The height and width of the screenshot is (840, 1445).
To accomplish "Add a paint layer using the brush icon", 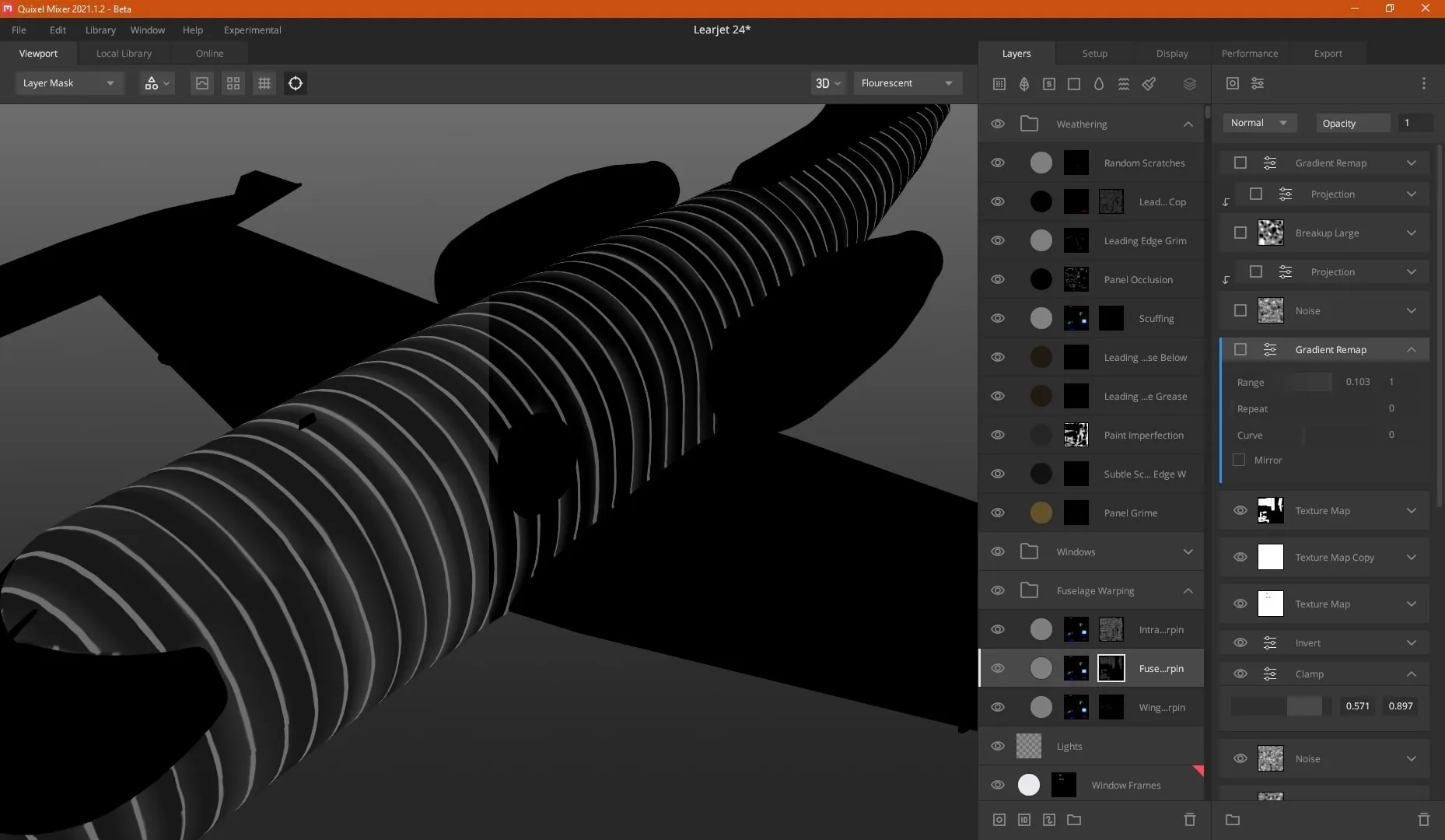I will 1149,83.
